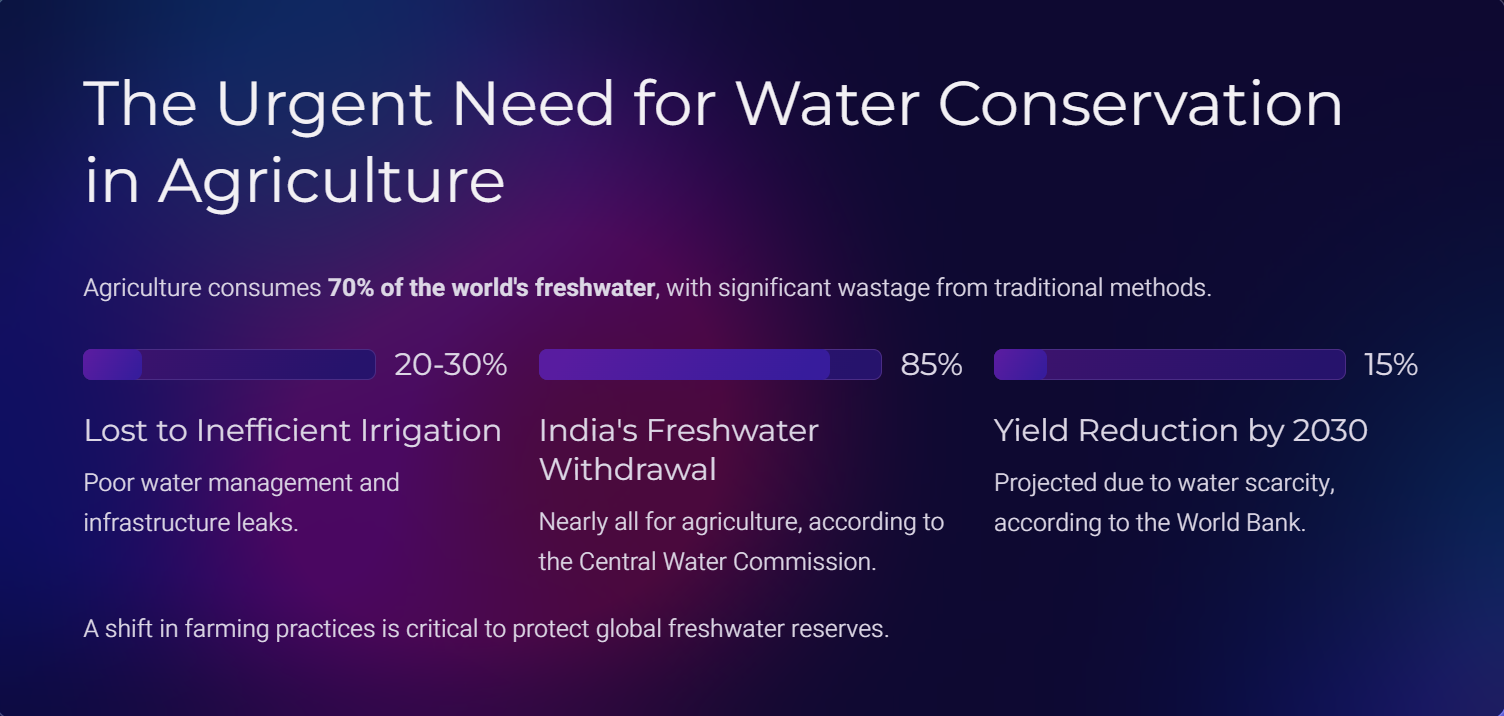Select the "85%" percentage label
This screenshot has height=716, width=1504.
coord(931,365)
